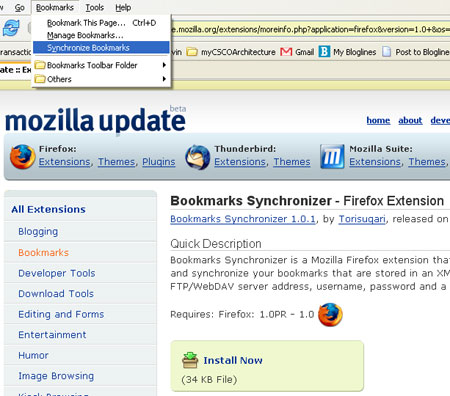Expand the Bookmarks Toolbar Folder submenu arrow
This screenshot has width=450, height=396.
tap(164, 65)
